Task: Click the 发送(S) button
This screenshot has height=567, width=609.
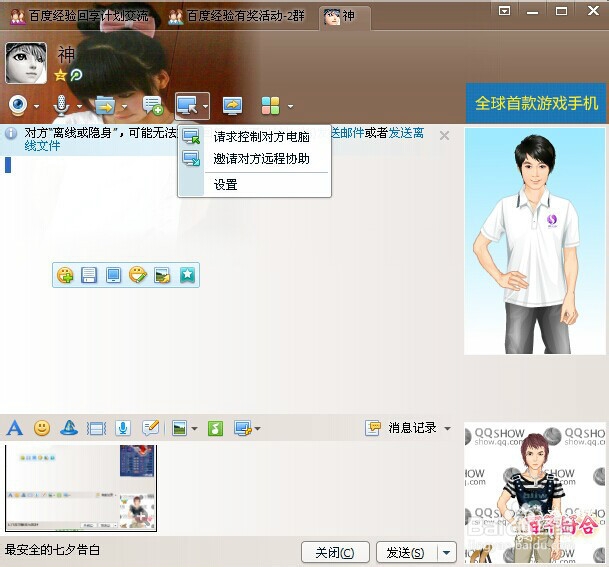Action: click(x=406, y=552)
